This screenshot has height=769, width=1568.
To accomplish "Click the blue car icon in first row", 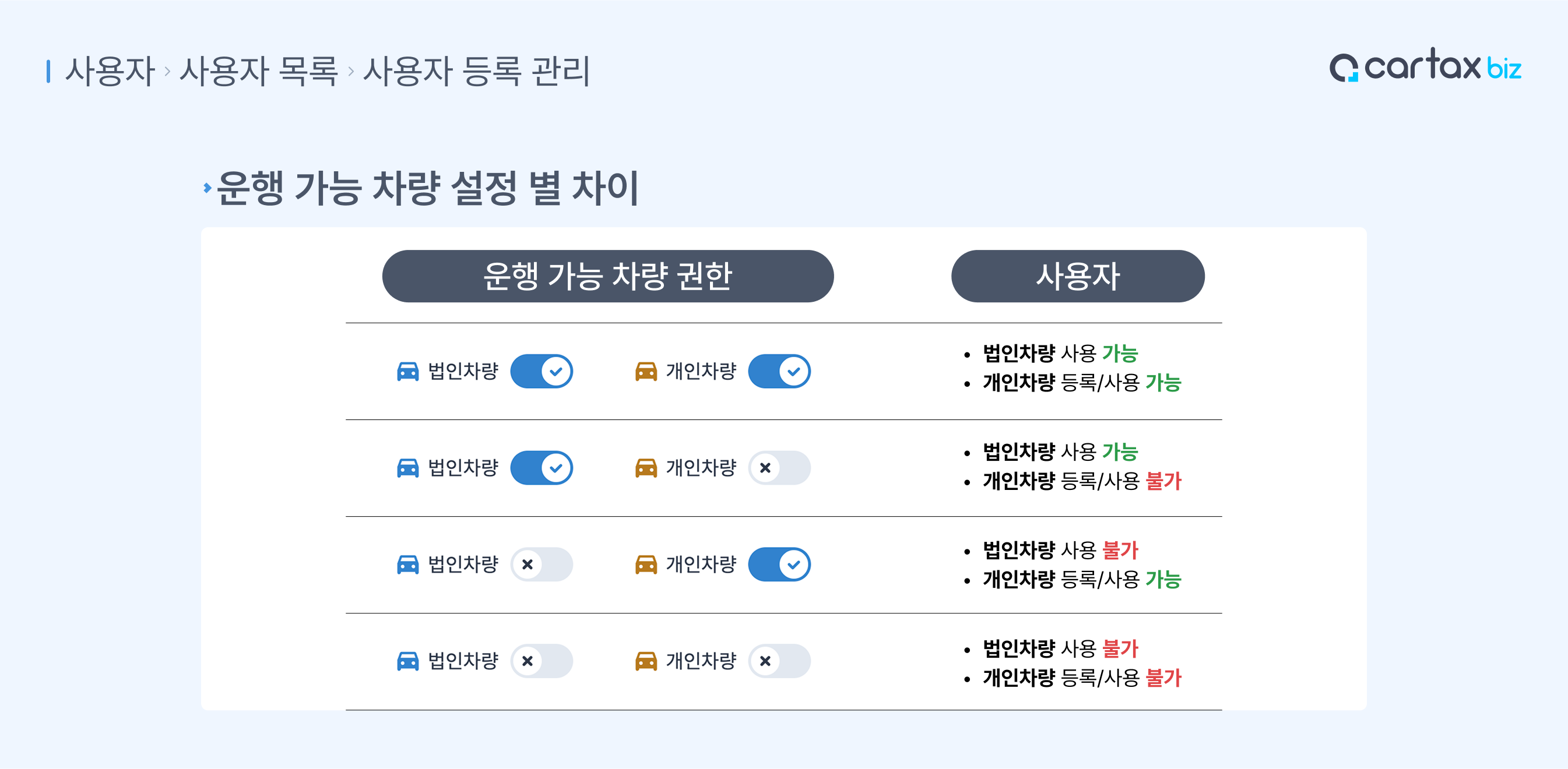I will click(407, 371).
